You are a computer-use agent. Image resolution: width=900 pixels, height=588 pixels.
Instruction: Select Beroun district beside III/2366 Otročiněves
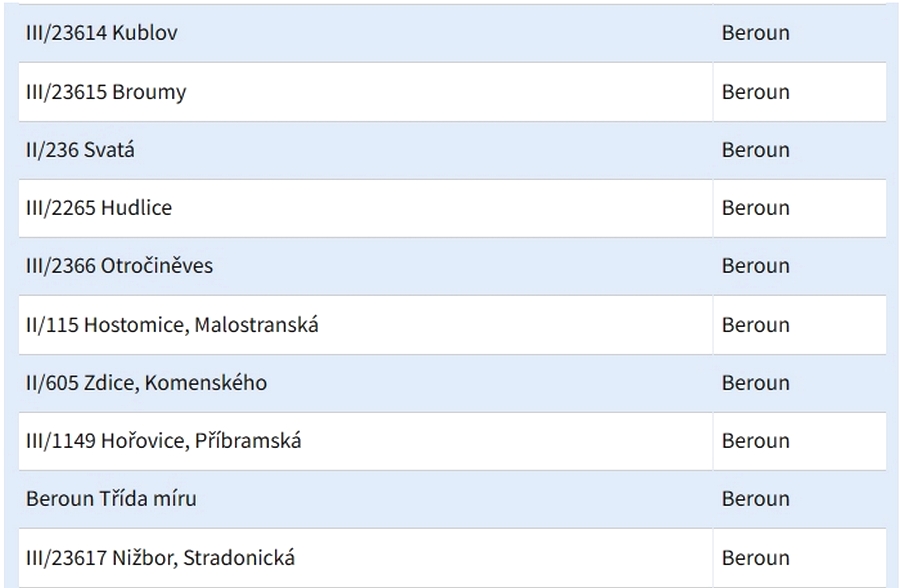coord(756,266)
